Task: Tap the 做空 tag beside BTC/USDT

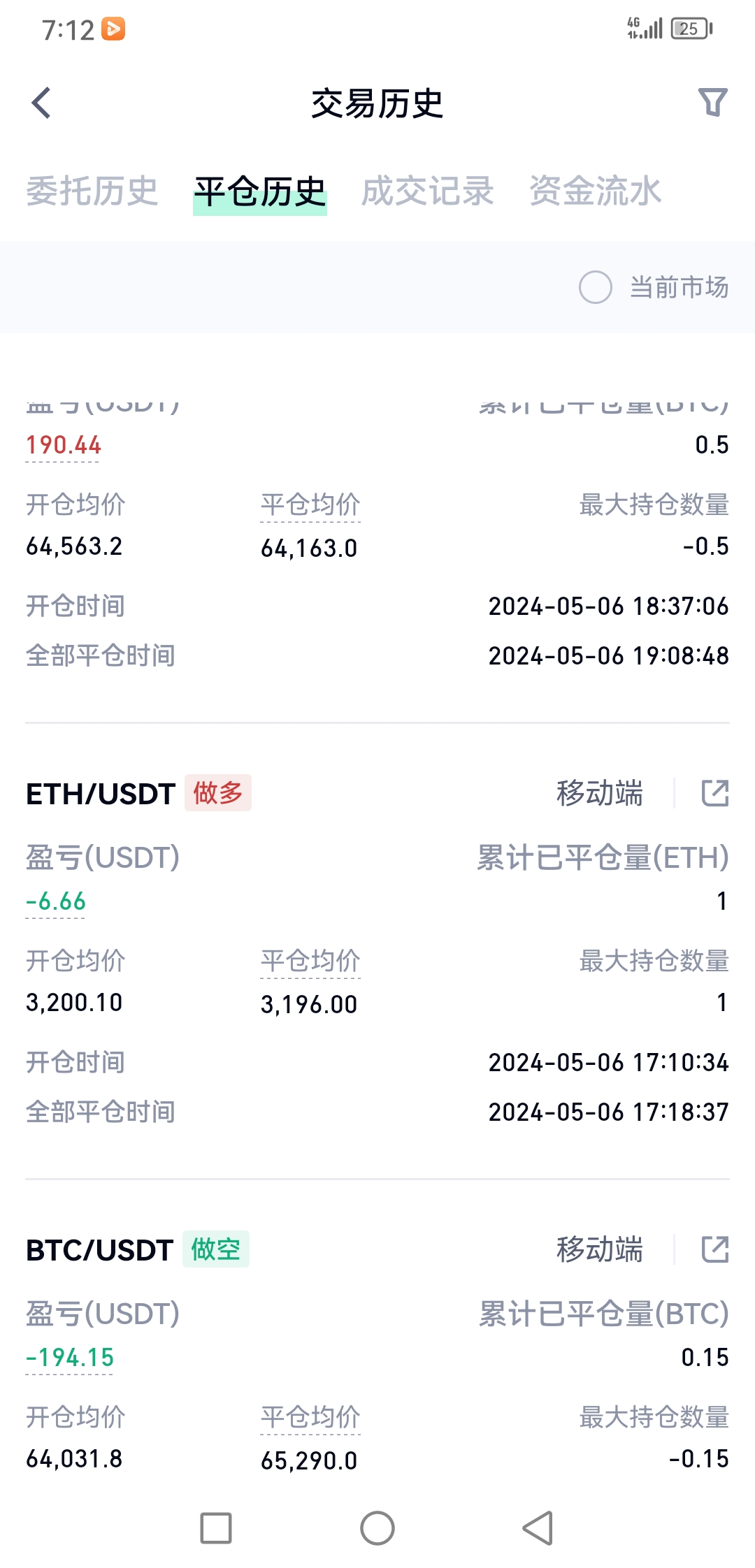Action: 216,1249
